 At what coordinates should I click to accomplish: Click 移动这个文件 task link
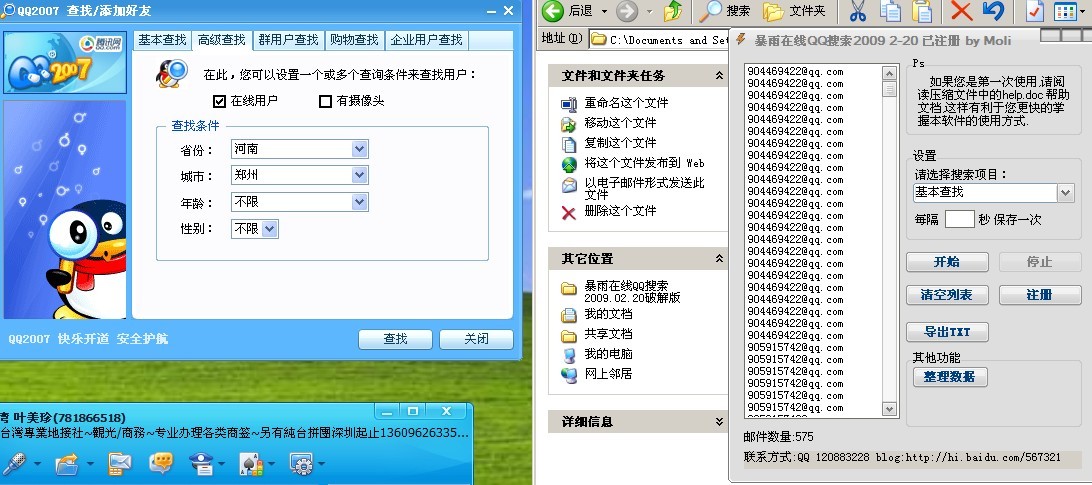[620, 123]
